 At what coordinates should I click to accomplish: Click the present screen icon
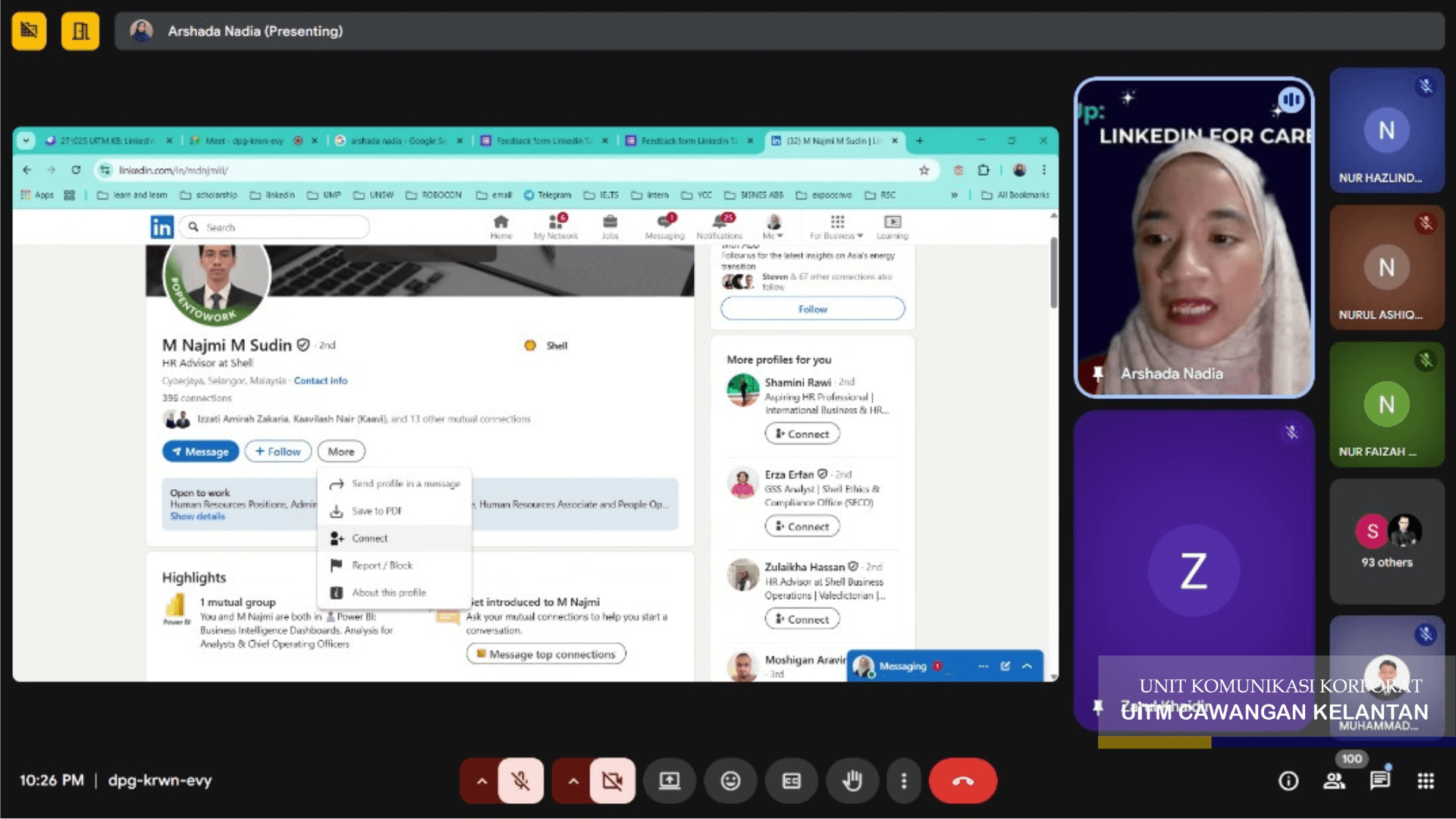click(x=670, y=780)
